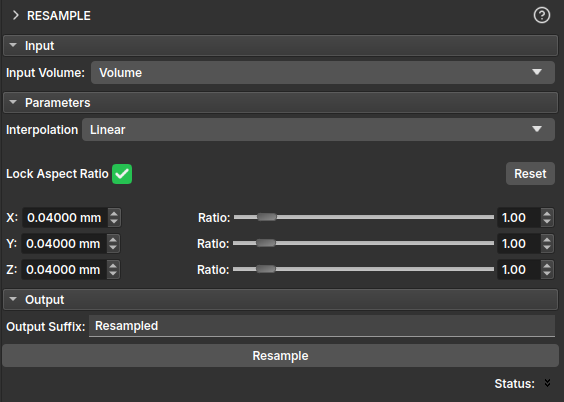Screen dimensions: 564x402
Task: Open the Resample help icon
Action: pos(542,15)
